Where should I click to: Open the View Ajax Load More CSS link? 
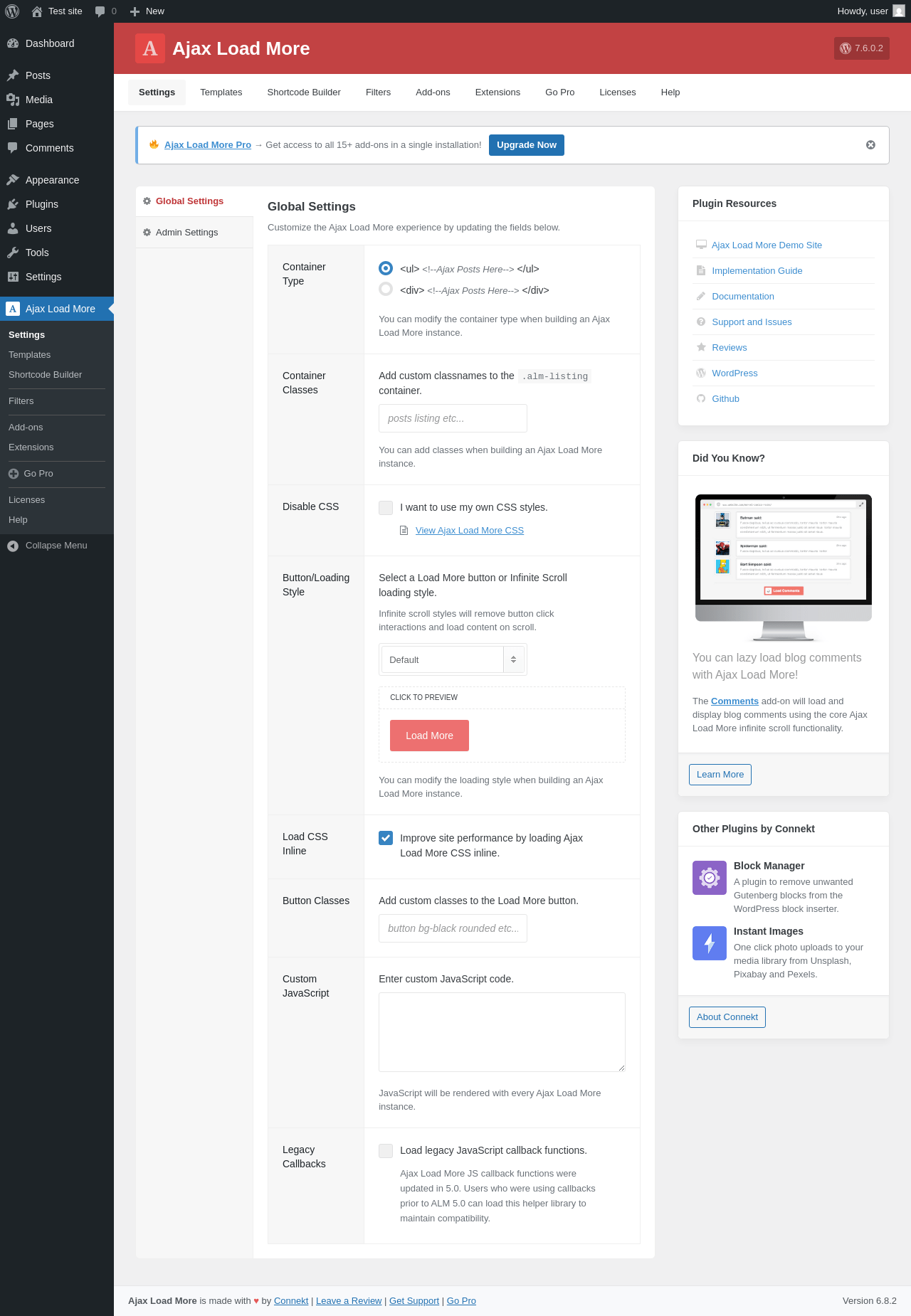[469, 531]
